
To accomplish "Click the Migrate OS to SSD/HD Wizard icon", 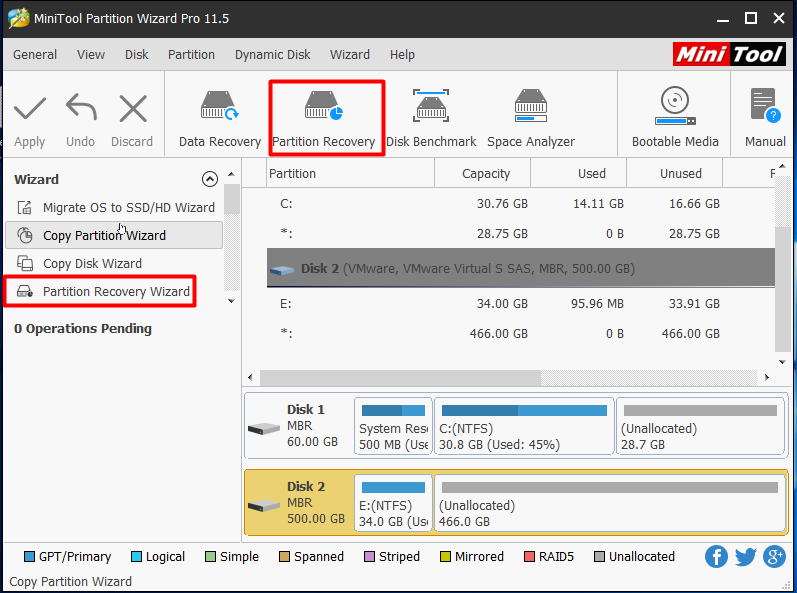I will (x=25, y=207).
